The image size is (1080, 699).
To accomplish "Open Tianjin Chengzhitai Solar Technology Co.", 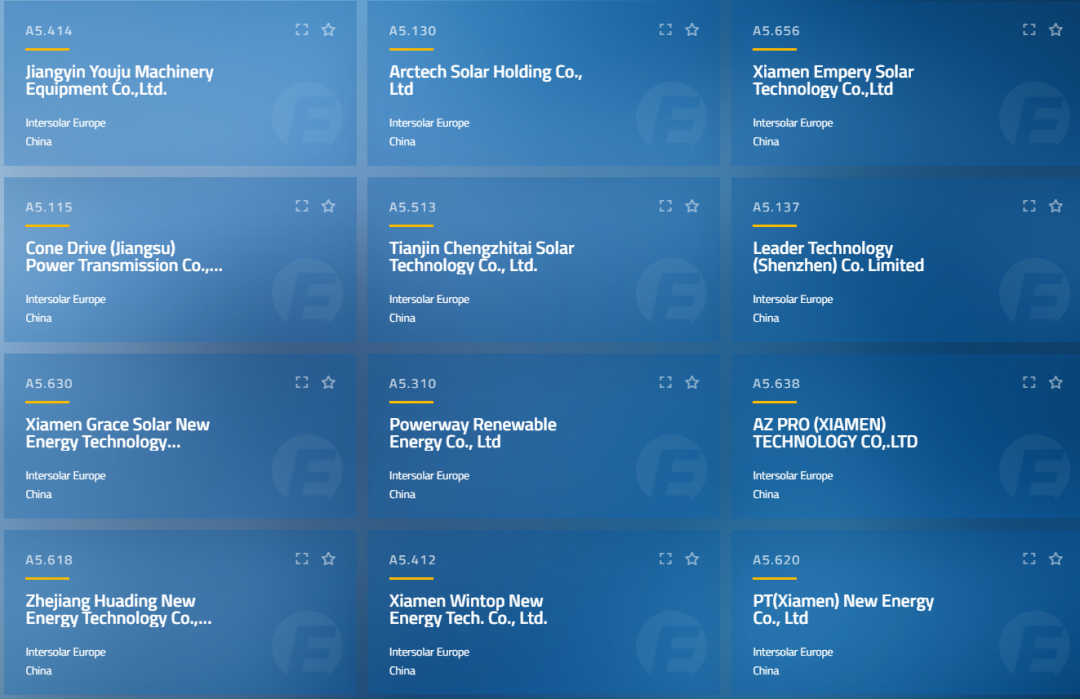I will [x=481, y=257].
